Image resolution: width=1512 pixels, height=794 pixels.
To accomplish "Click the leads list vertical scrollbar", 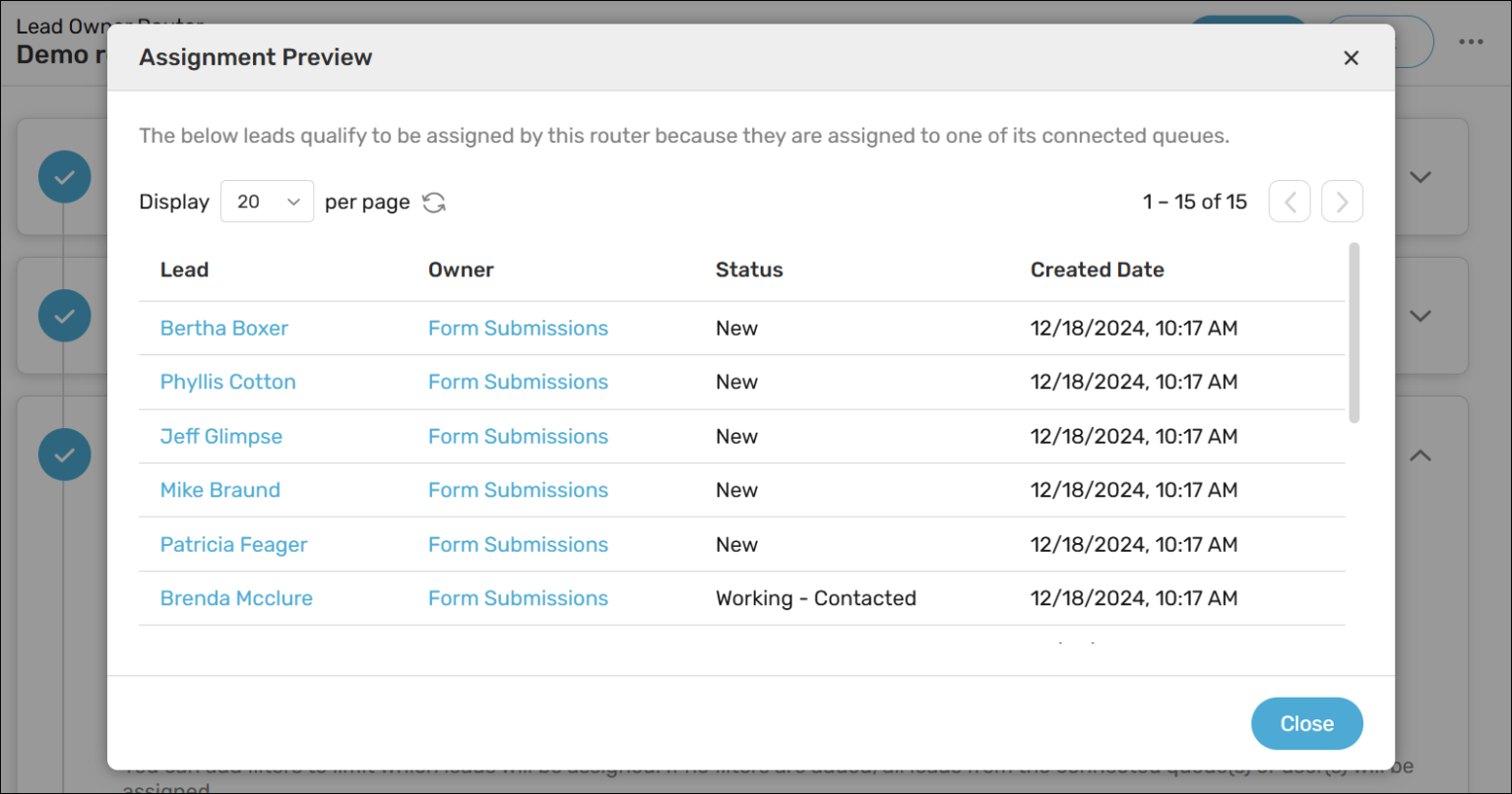I will tap(1354, 335).
